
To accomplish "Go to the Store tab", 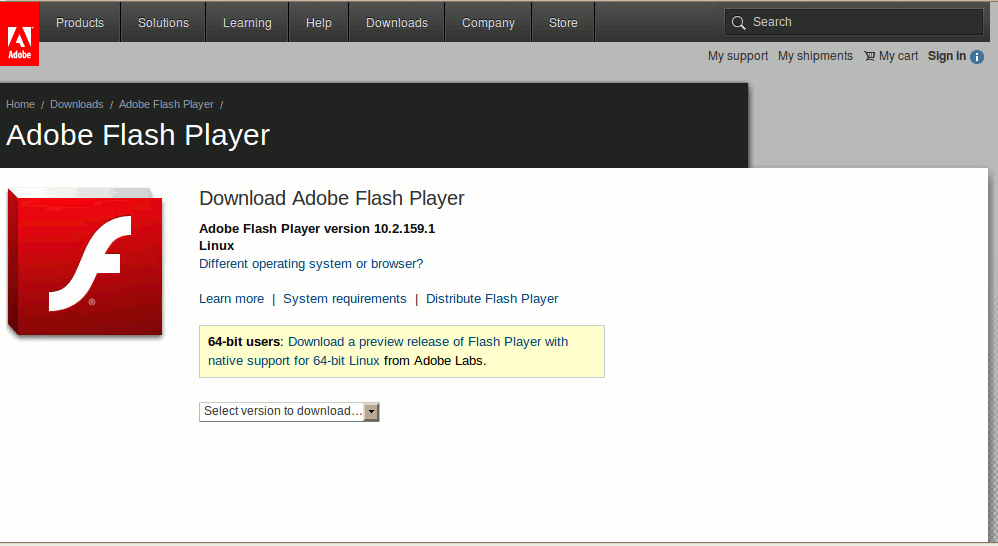I will [x=563, y=22].
